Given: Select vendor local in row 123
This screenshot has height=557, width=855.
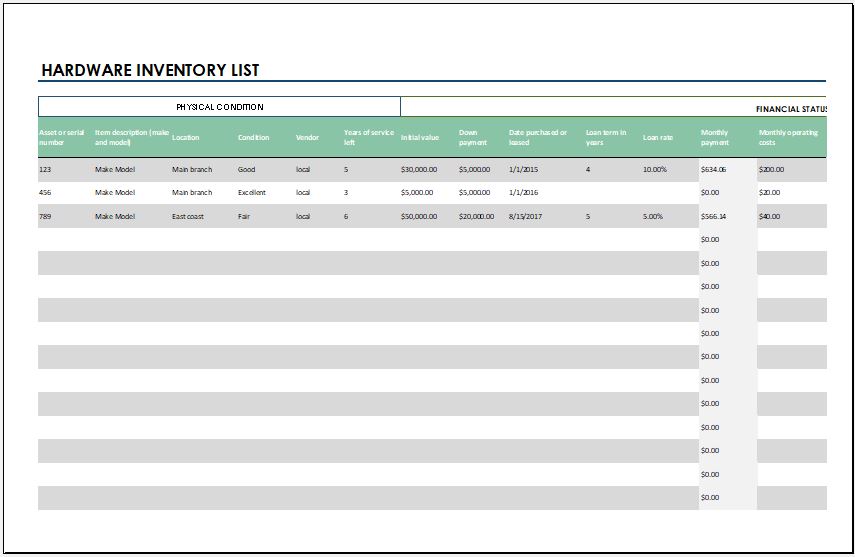Looking at the screenshot, I should point(303,170).
